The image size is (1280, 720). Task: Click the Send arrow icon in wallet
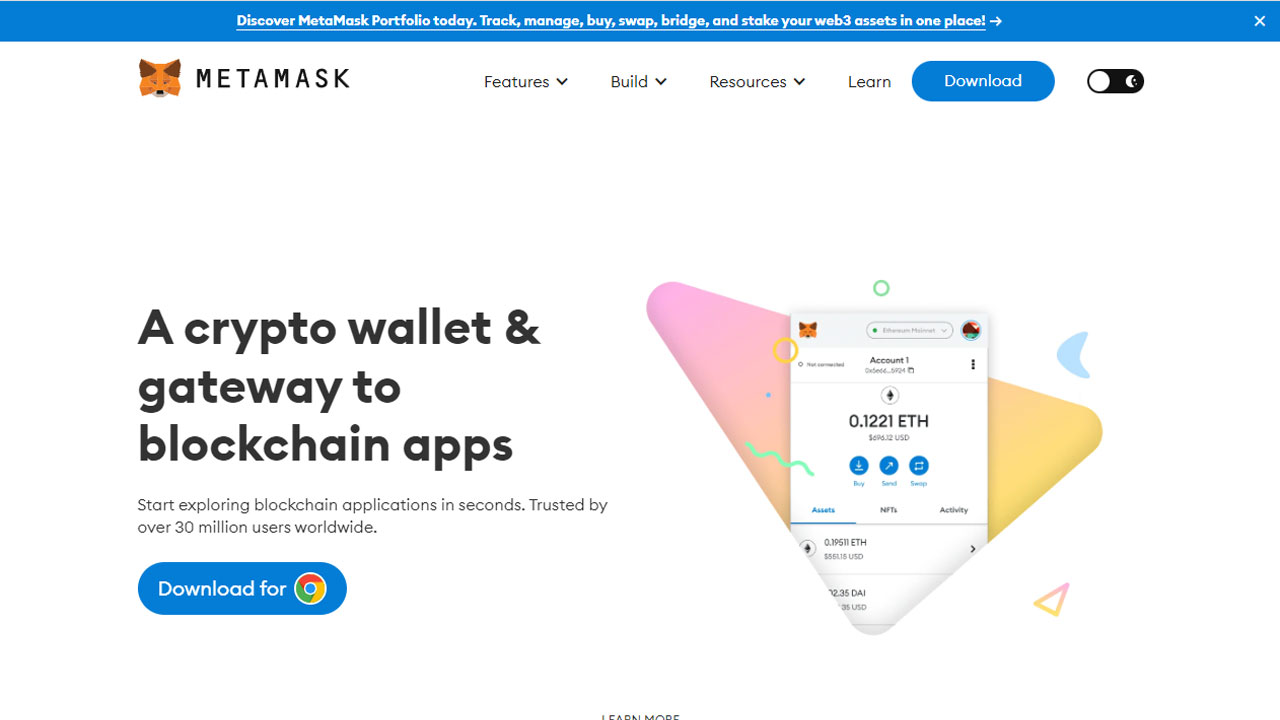pos(889,466)
